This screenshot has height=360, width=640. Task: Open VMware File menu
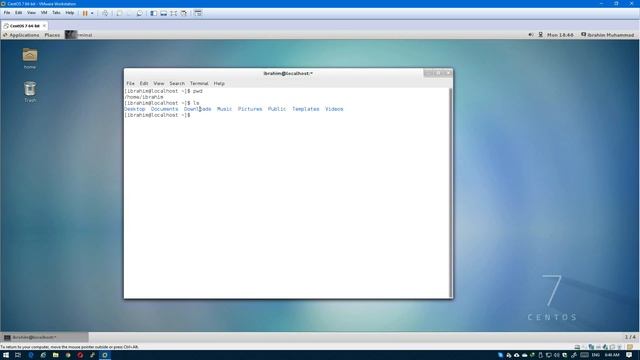pos(7,13)
